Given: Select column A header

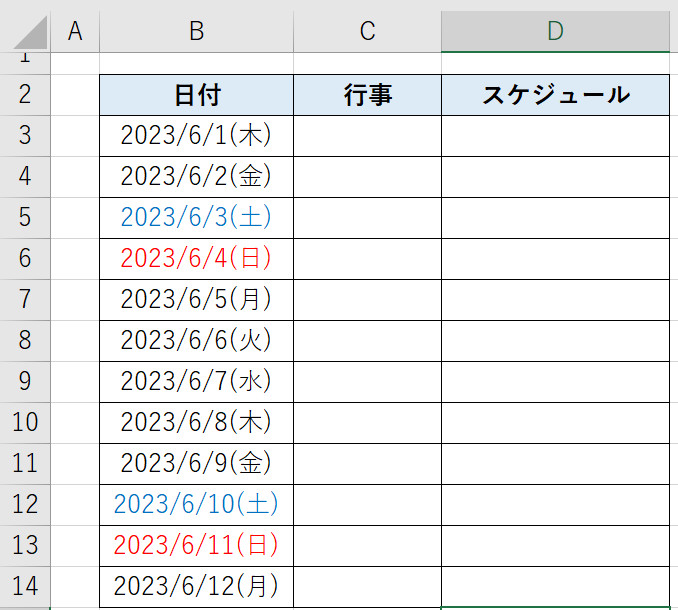Looking at the screenshot, I should click(75, 31).
